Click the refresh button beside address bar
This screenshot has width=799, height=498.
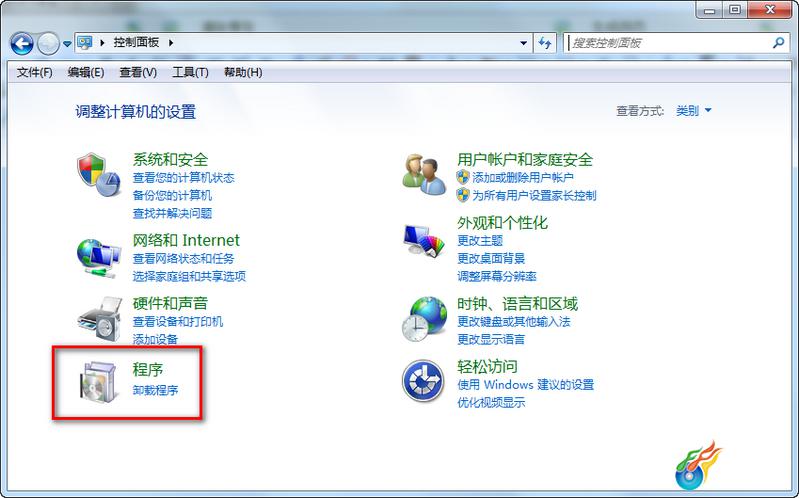(545, 43)
